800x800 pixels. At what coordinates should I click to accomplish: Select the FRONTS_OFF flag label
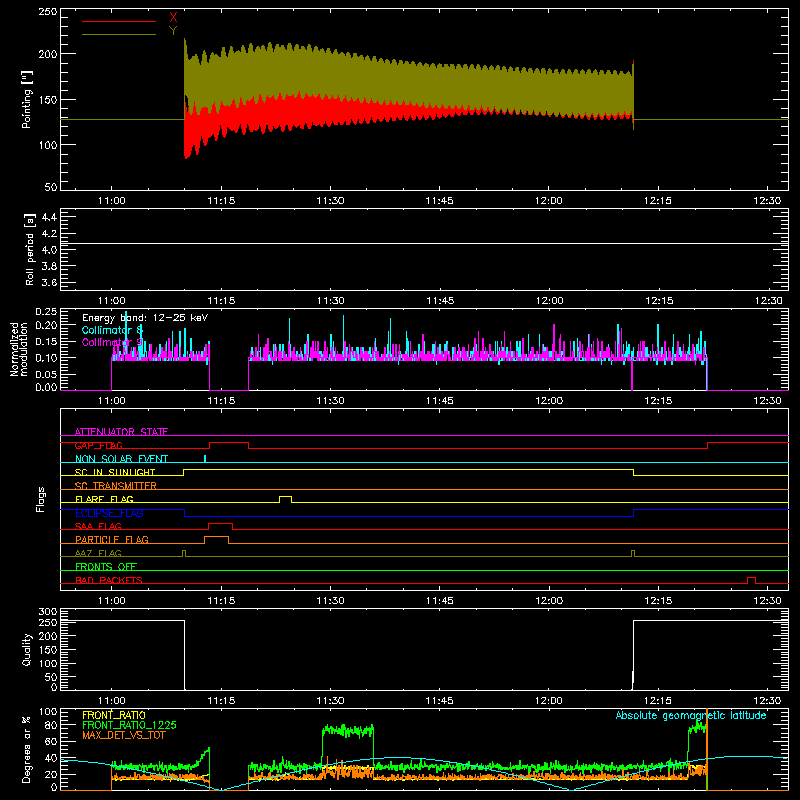point(106,567)
